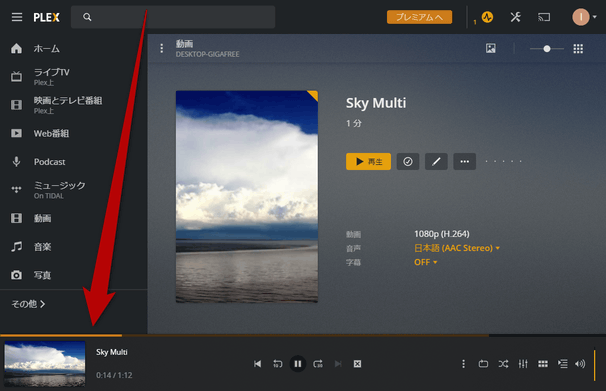Click the edit pencil button for Sky Multi
Viewport: 606px width, 391px height.
436,162
